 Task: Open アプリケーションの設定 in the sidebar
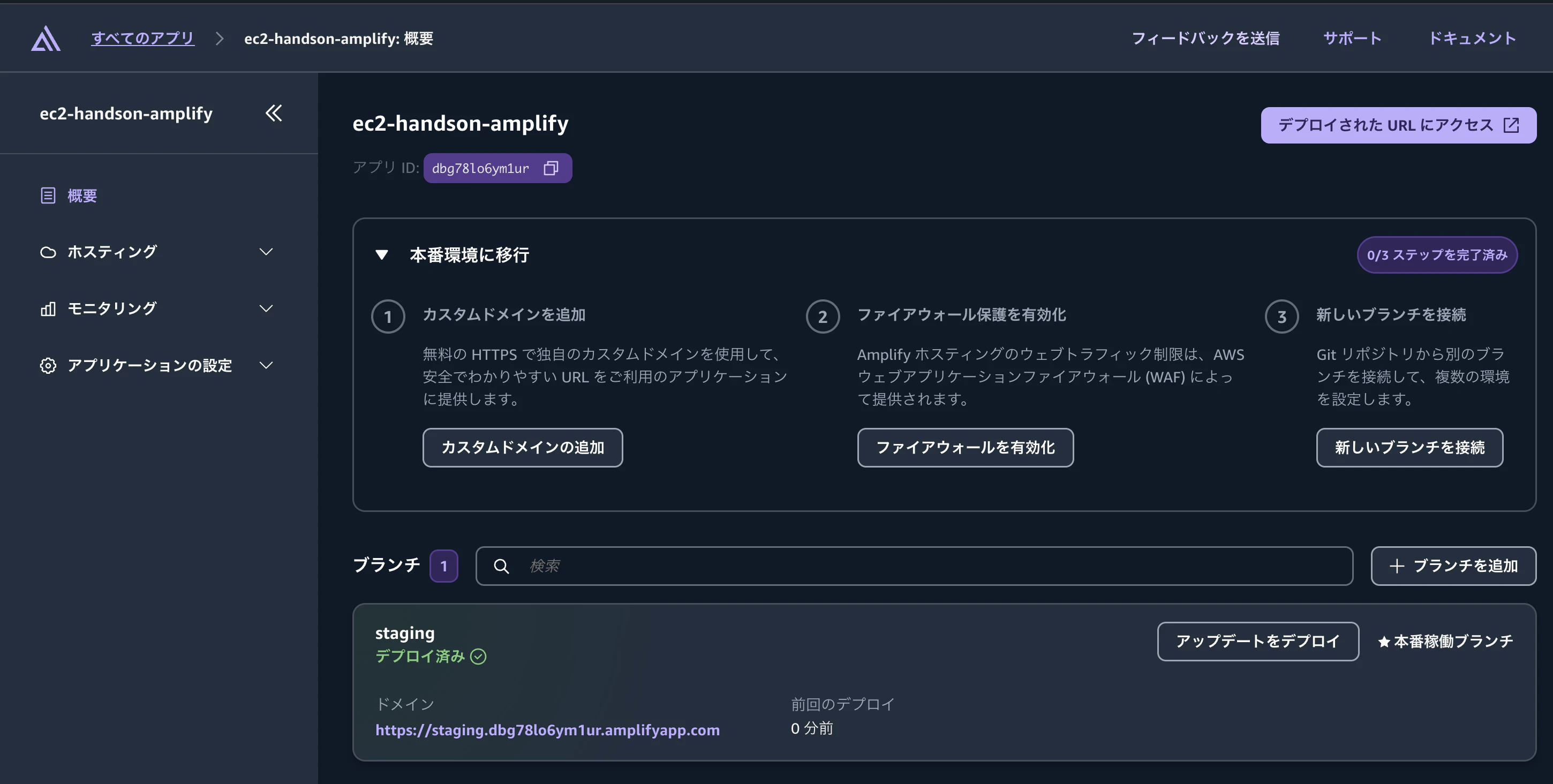(x=150, y=365)
